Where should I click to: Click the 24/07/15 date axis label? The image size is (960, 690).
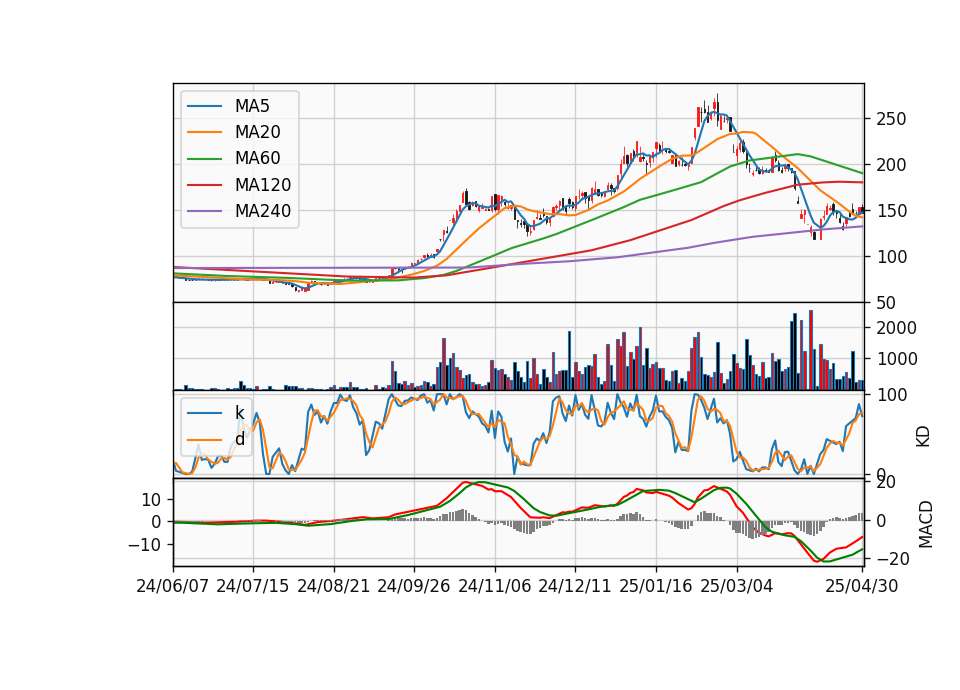252,586
